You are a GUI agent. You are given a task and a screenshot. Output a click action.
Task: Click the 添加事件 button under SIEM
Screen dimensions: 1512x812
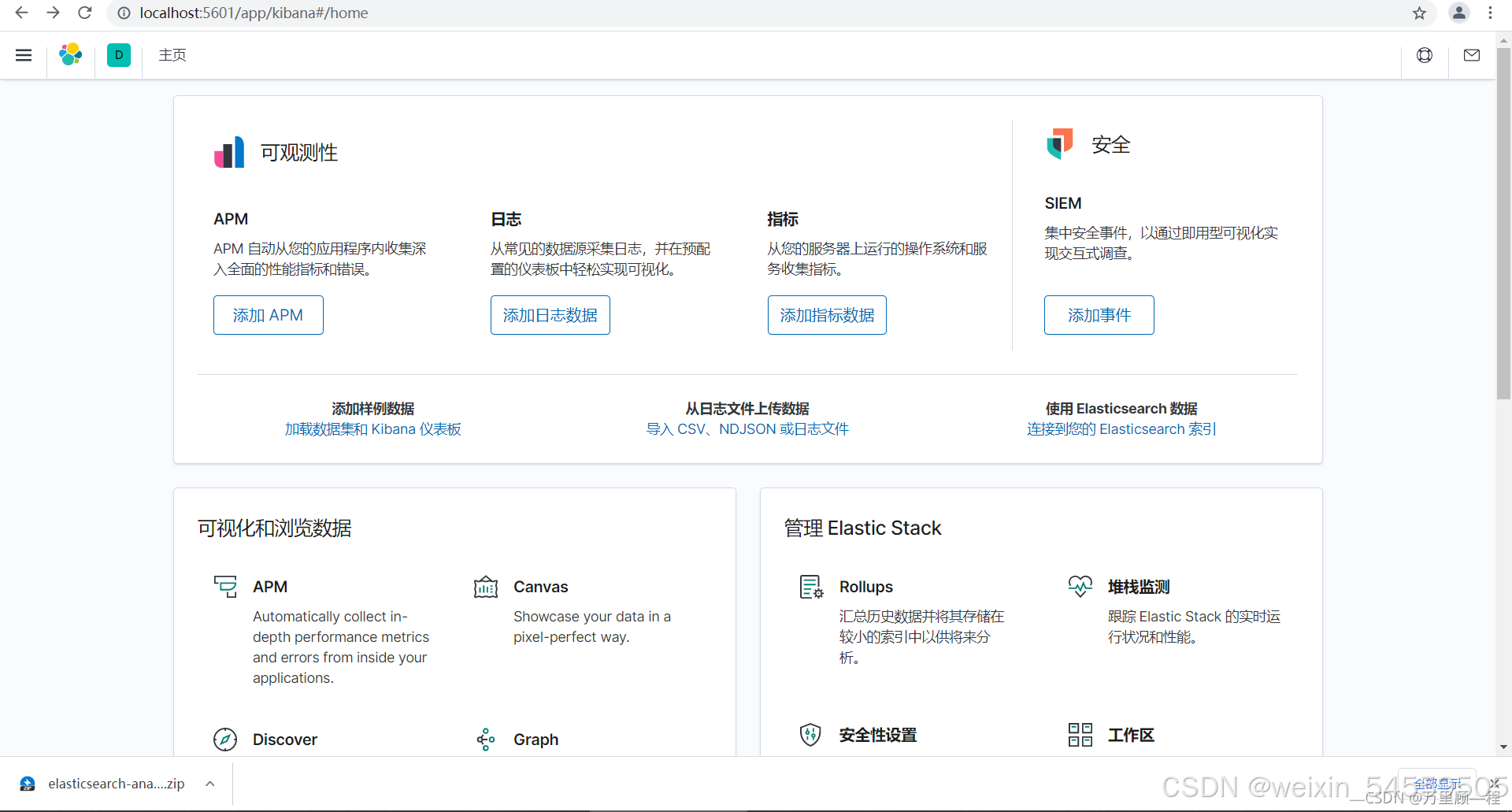(1099, 314)
